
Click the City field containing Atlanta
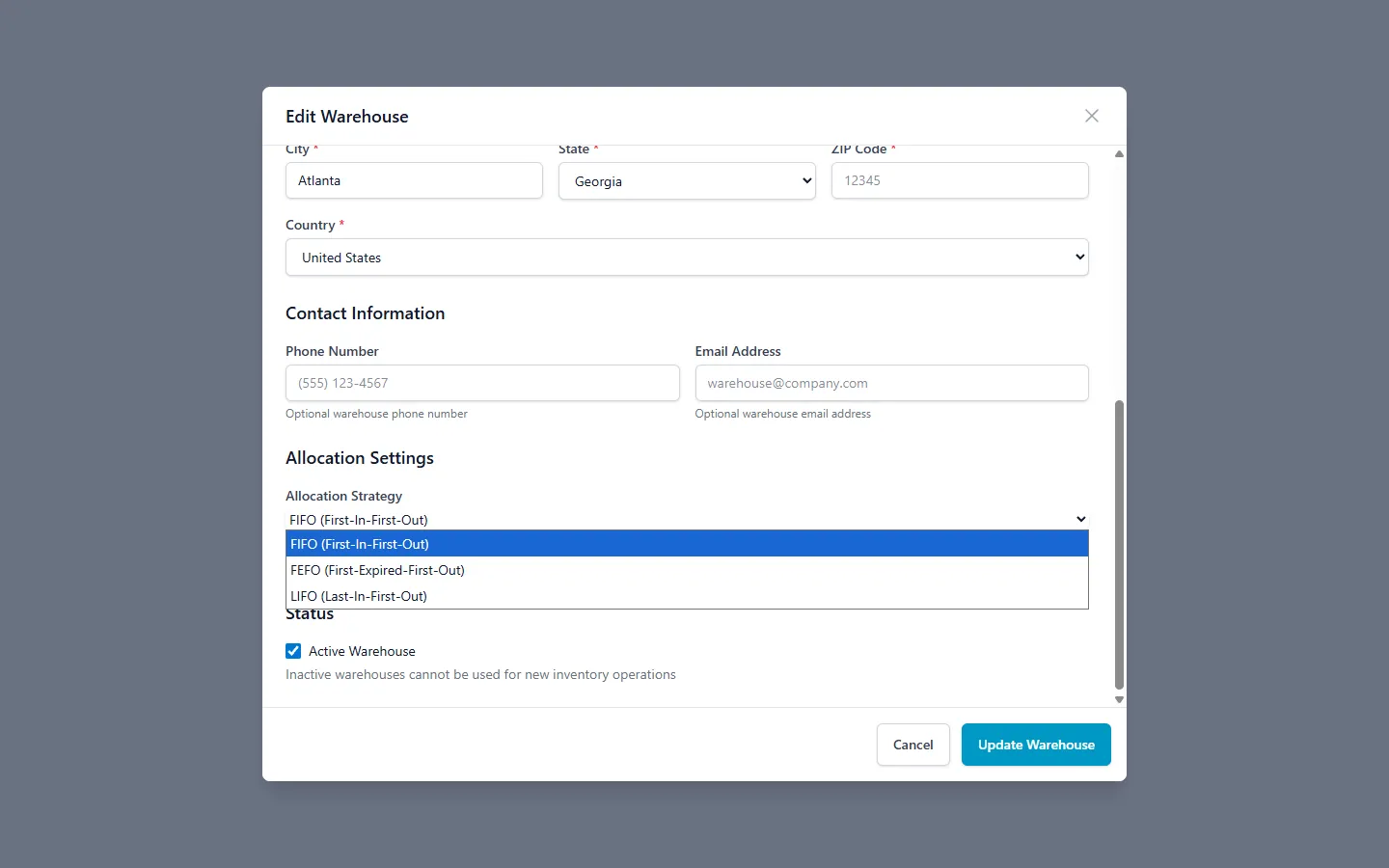pyautogui.click(x=414, y=180)
